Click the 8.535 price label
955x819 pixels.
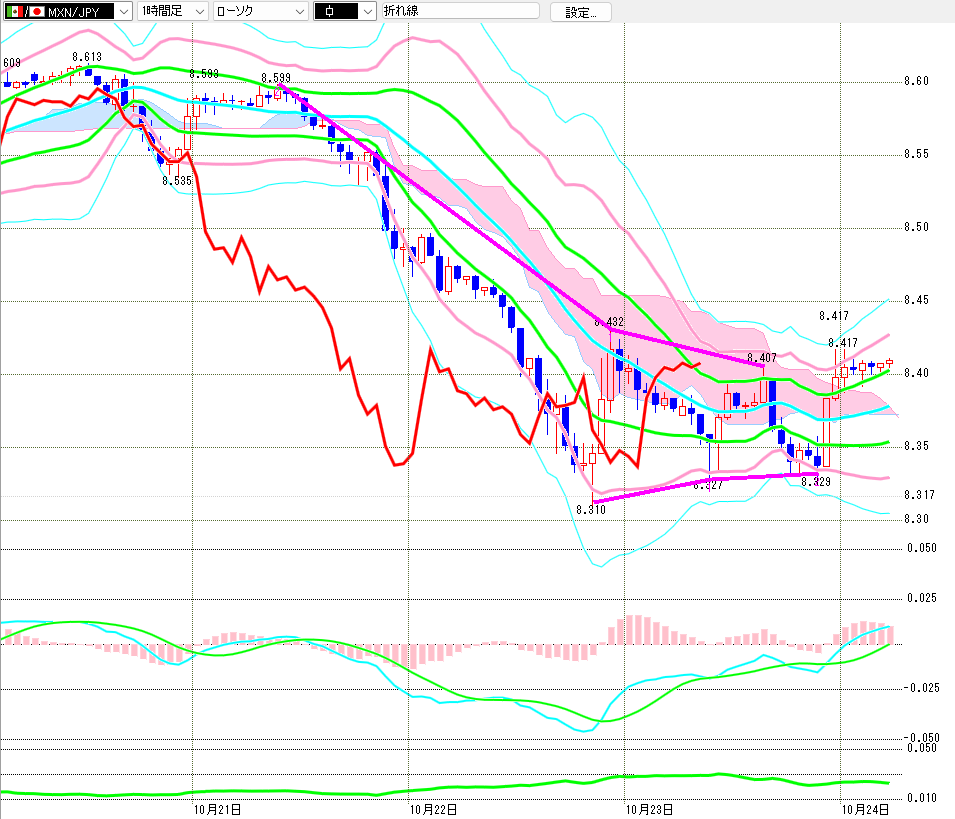click(x=177, y=181)
